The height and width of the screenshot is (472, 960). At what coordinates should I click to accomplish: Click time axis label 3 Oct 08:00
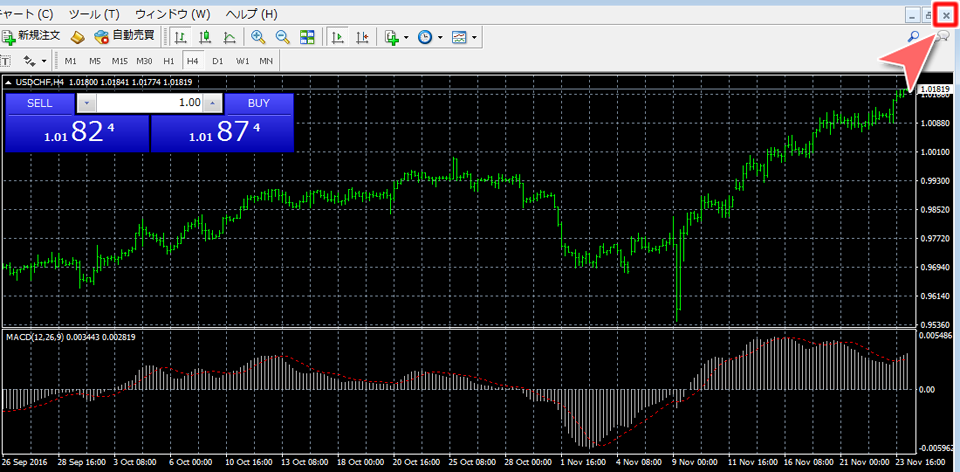(135, 461)
